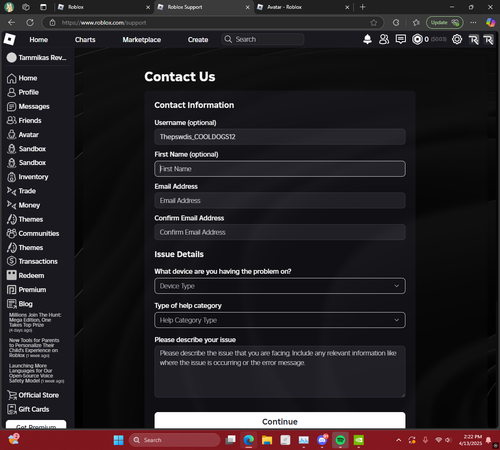Open the notifications bell icon
Image resolution: width=500 pixels, height=450 pixels.
point(367,39)
